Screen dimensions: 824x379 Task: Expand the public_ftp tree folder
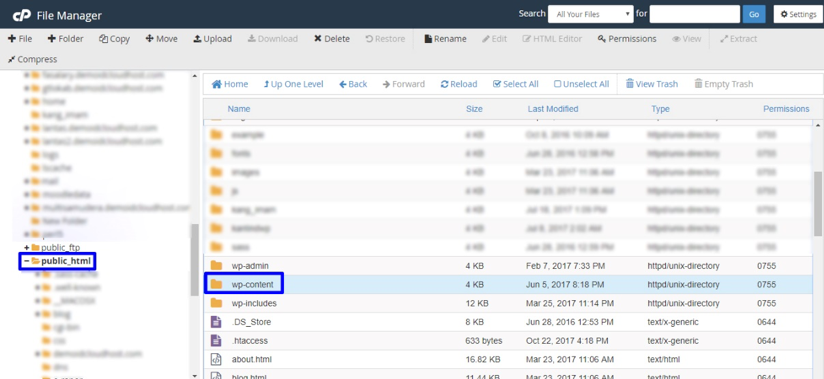coord(26,247)
